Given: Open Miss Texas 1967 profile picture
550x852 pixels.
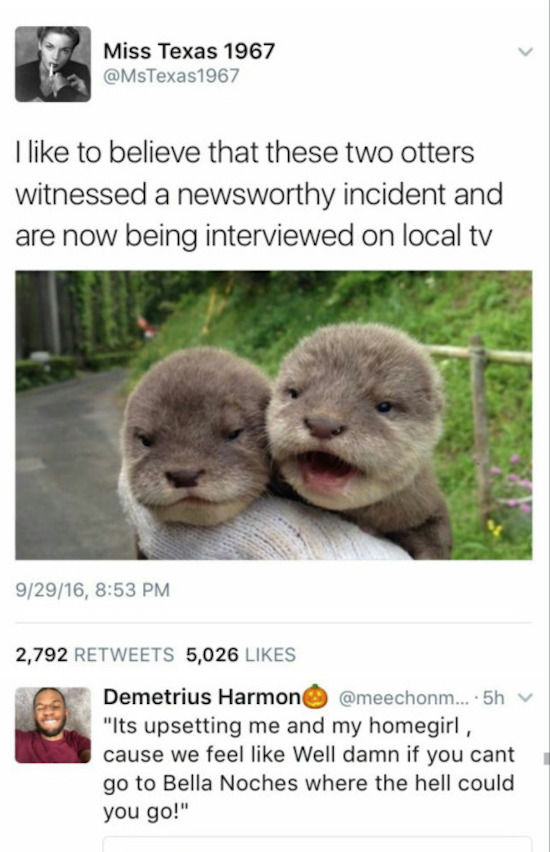Looking at the screenshot, I should [x=53, y=64].
